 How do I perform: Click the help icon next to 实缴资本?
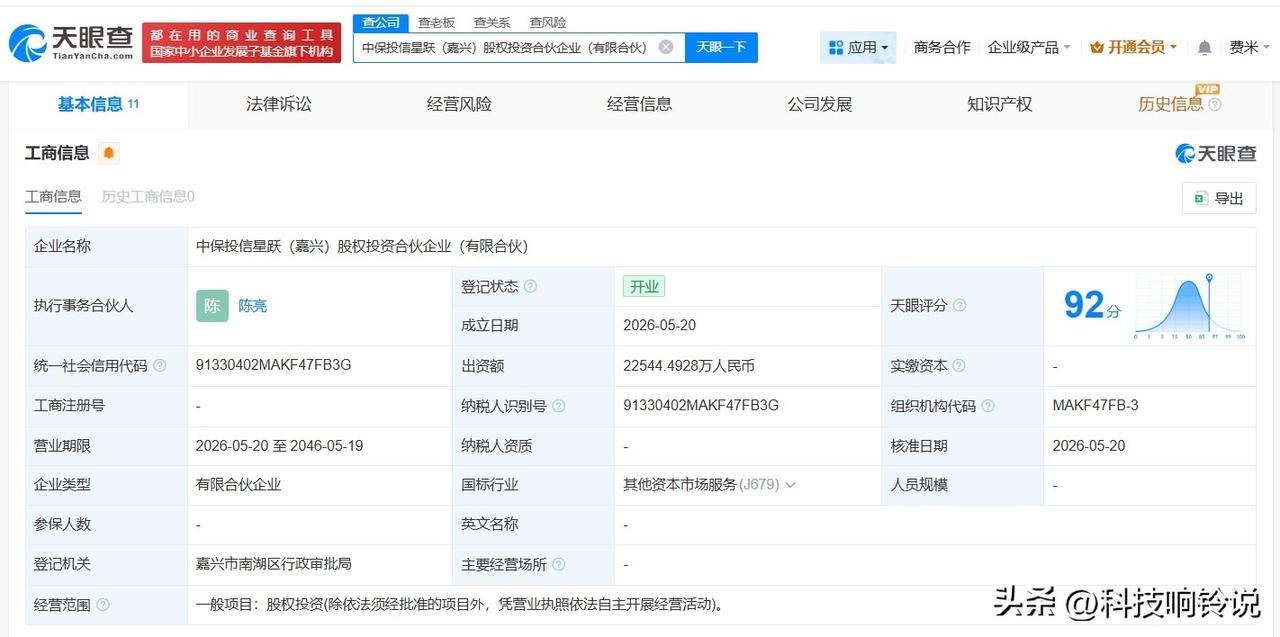(959, 366)
